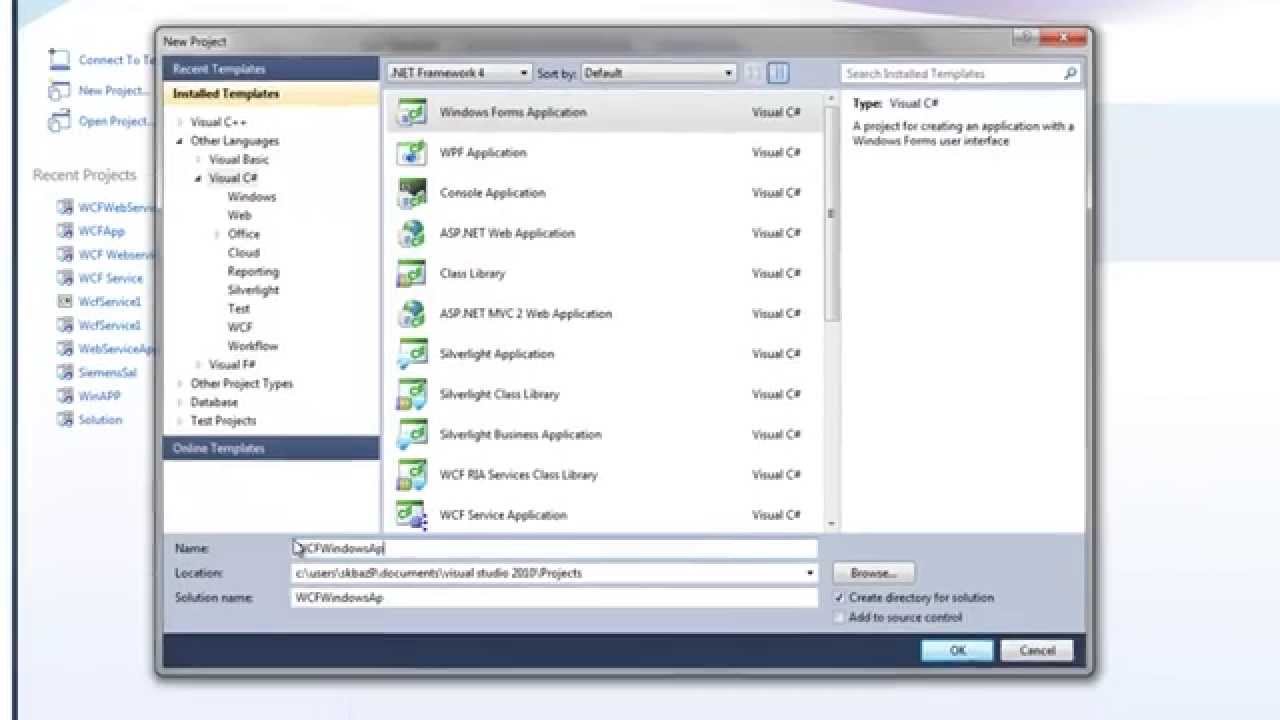Select Windows under Visual C#
The width and height of the screenshot is (1280, 720).
[x=251, y=197]
